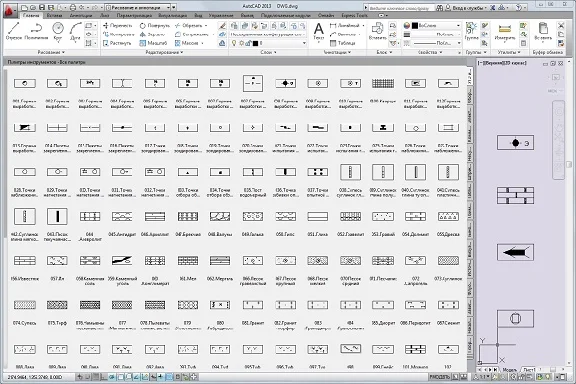Switch to the Модель layout tab

(510, 370)
